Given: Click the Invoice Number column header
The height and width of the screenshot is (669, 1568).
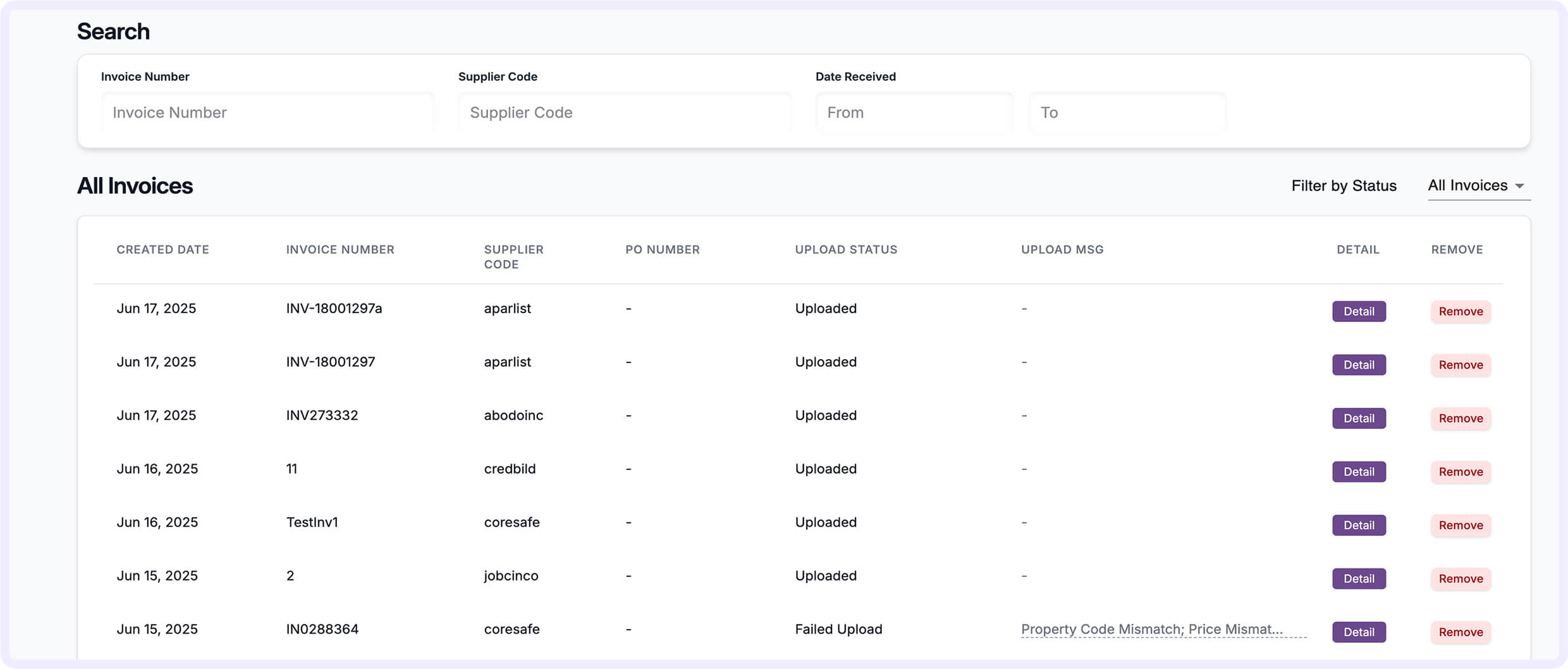Looking at the screenshot, I should click(x=340, y=249).
